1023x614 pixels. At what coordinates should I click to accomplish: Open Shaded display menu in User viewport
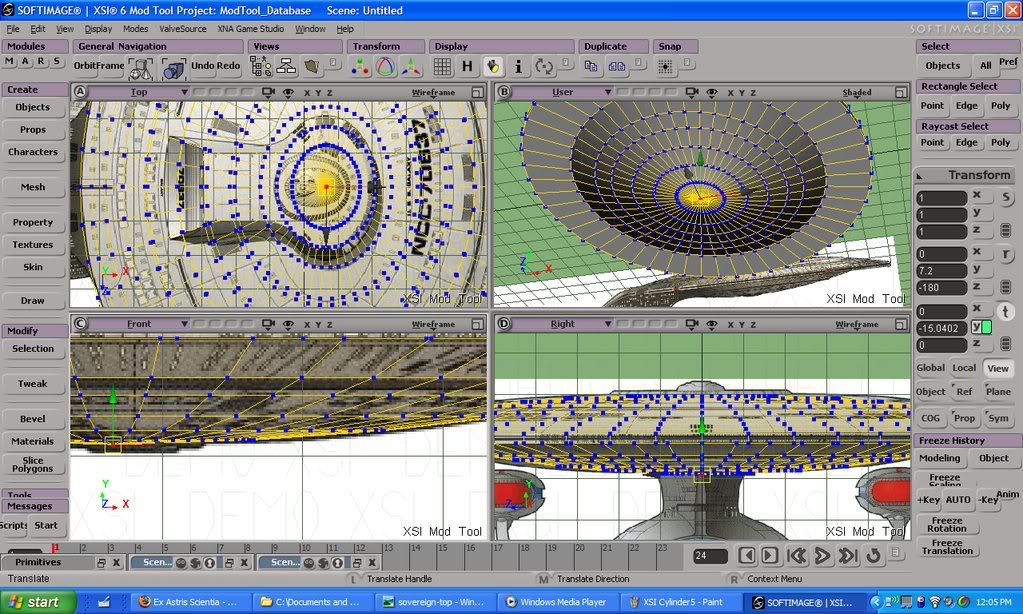[857, 93]
